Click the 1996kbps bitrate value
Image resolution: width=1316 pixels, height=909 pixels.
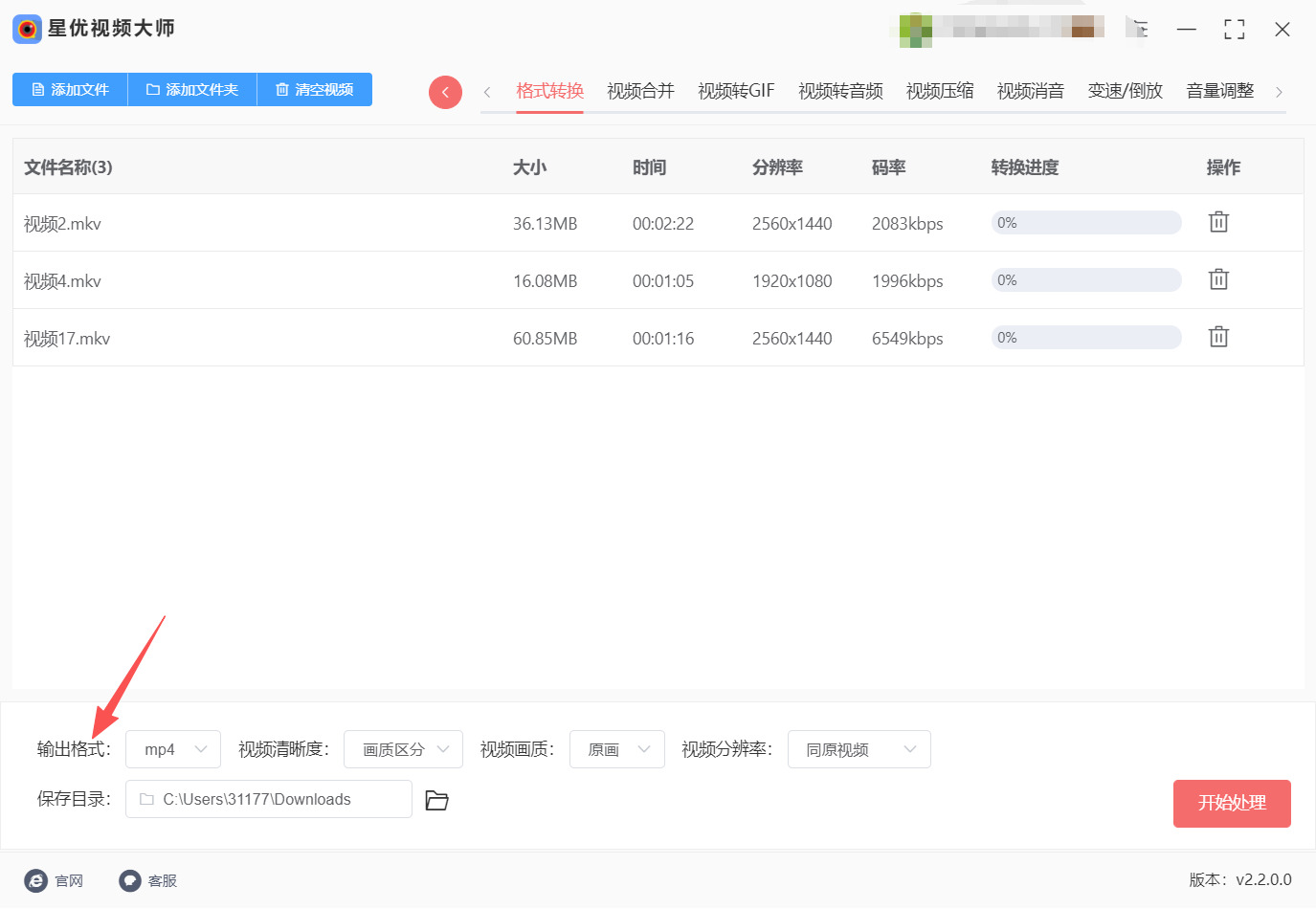click(907, 281)
